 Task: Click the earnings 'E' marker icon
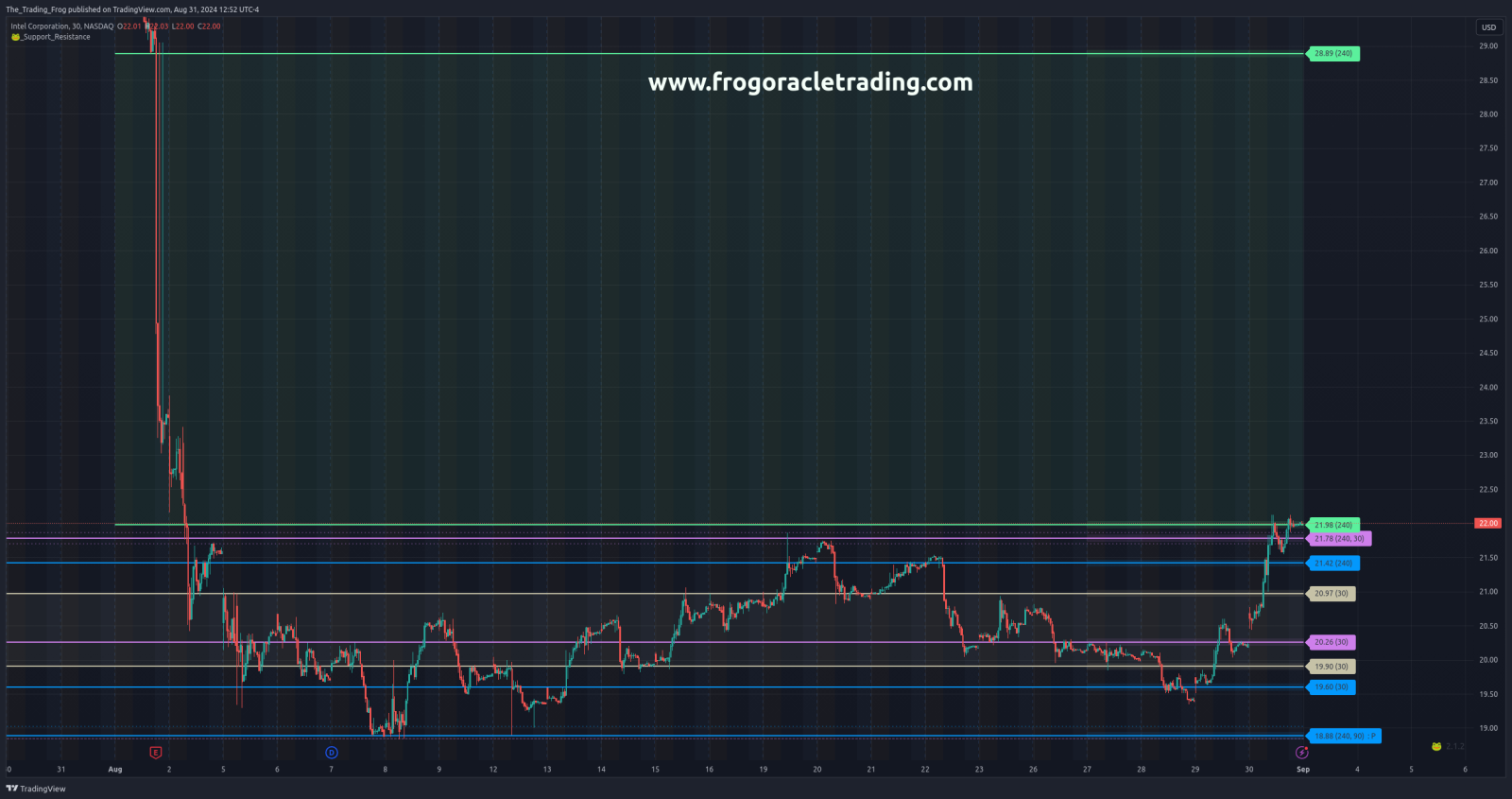(x=156, y=753)
